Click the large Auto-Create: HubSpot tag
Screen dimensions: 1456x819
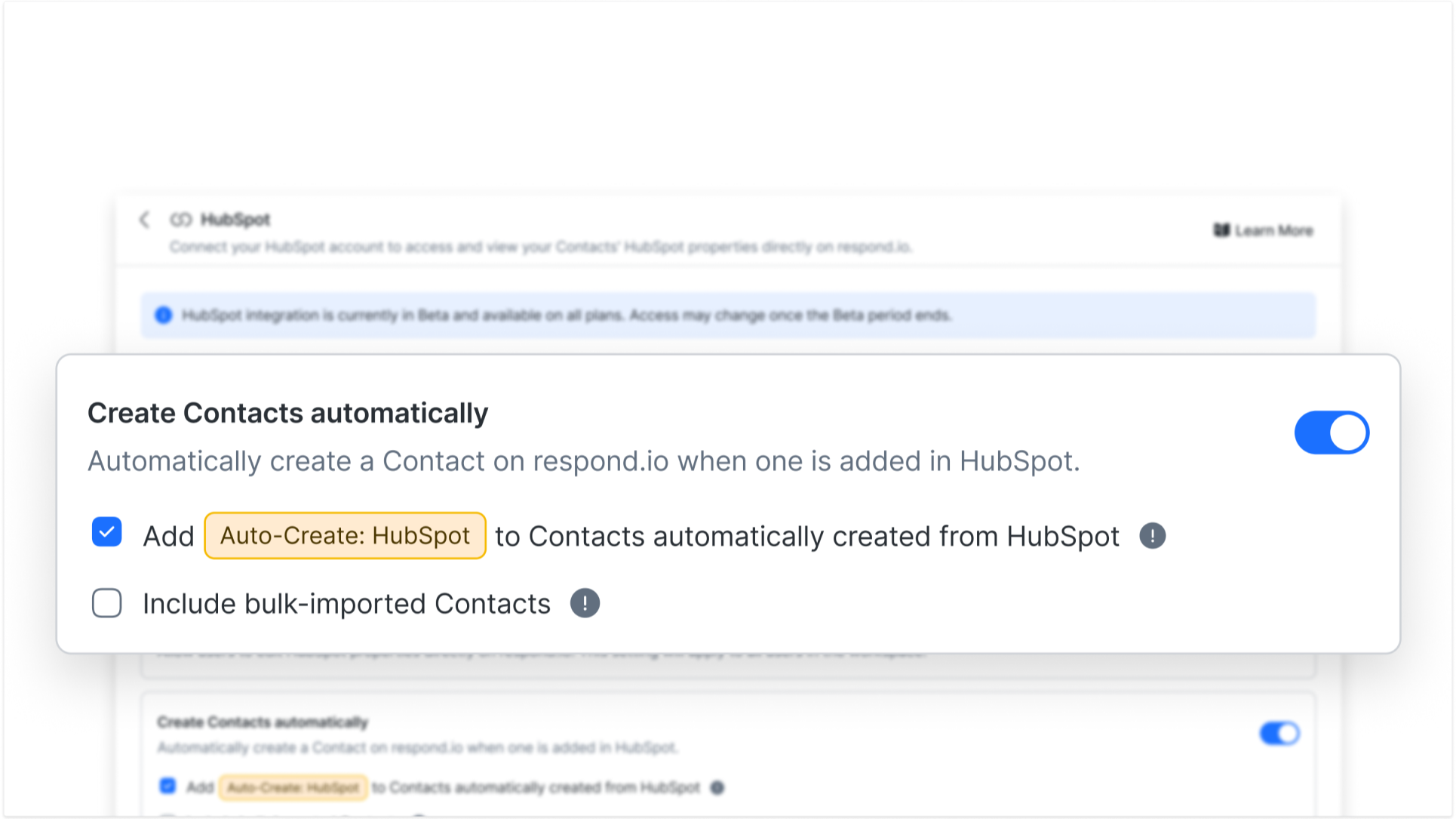(345, 536)
